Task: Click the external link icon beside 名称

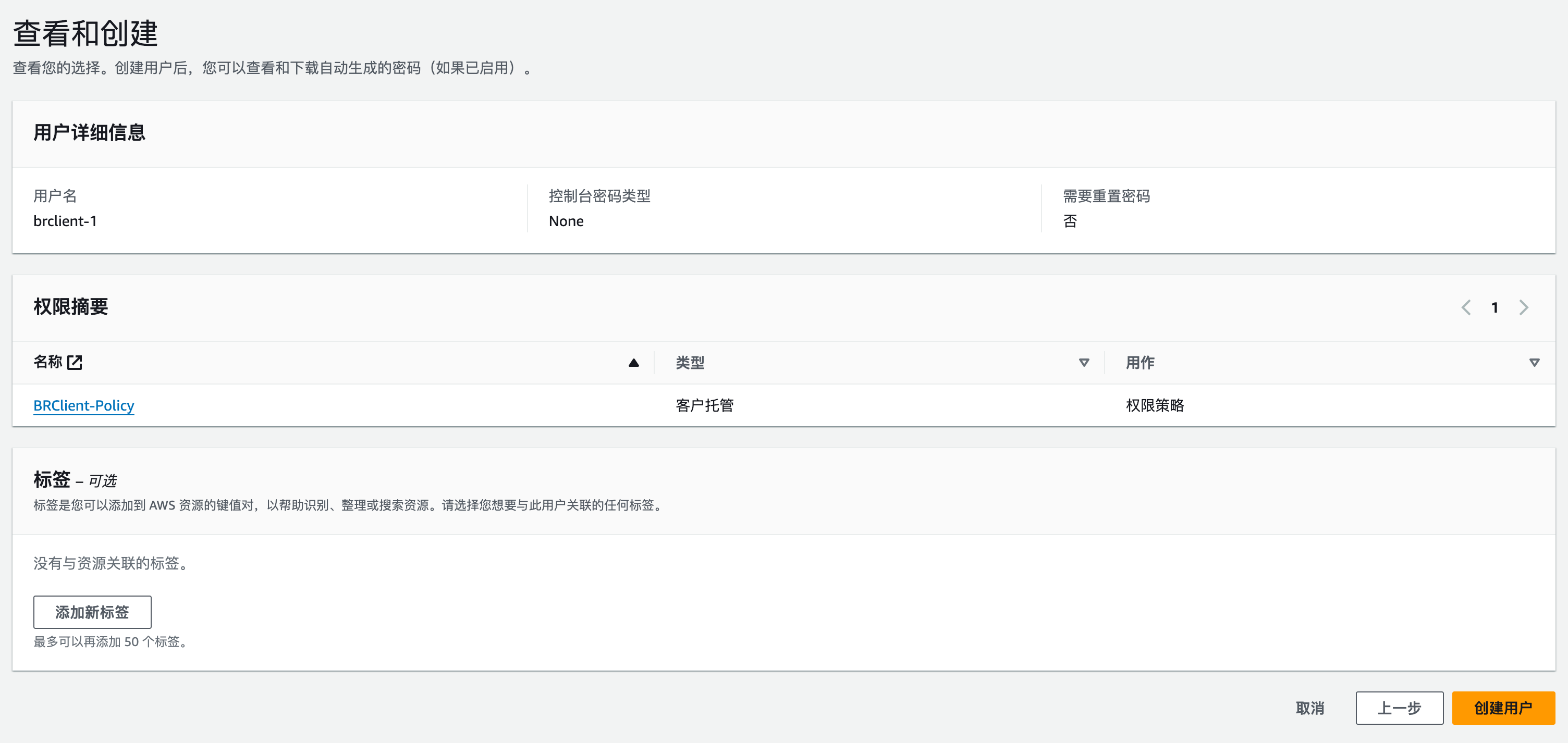Action: [75, 363]
